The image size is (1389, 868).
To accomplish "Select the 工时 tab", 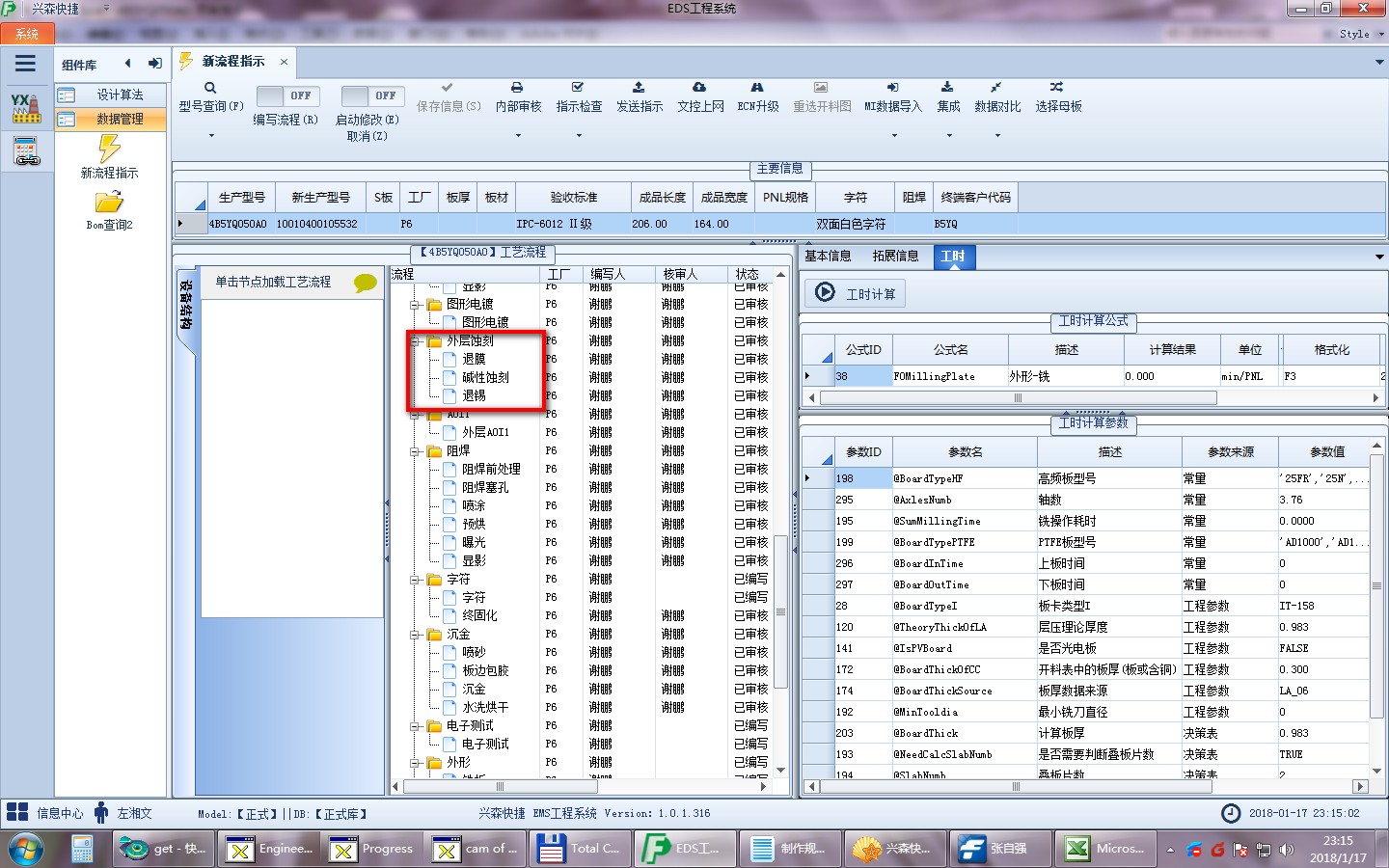I will point(953,256).
